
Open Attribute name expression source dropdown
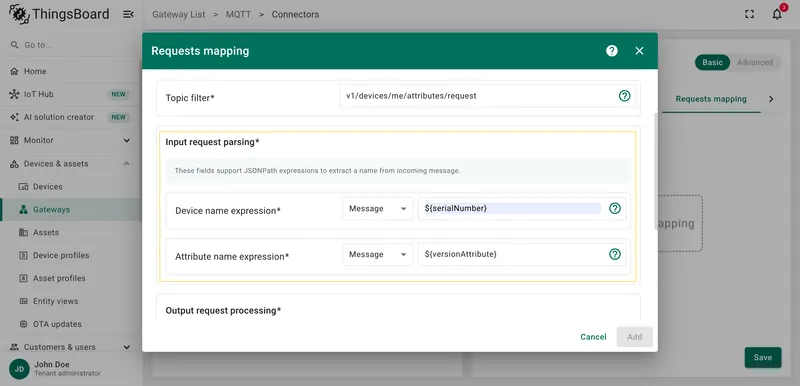click(x=378, y=254)
